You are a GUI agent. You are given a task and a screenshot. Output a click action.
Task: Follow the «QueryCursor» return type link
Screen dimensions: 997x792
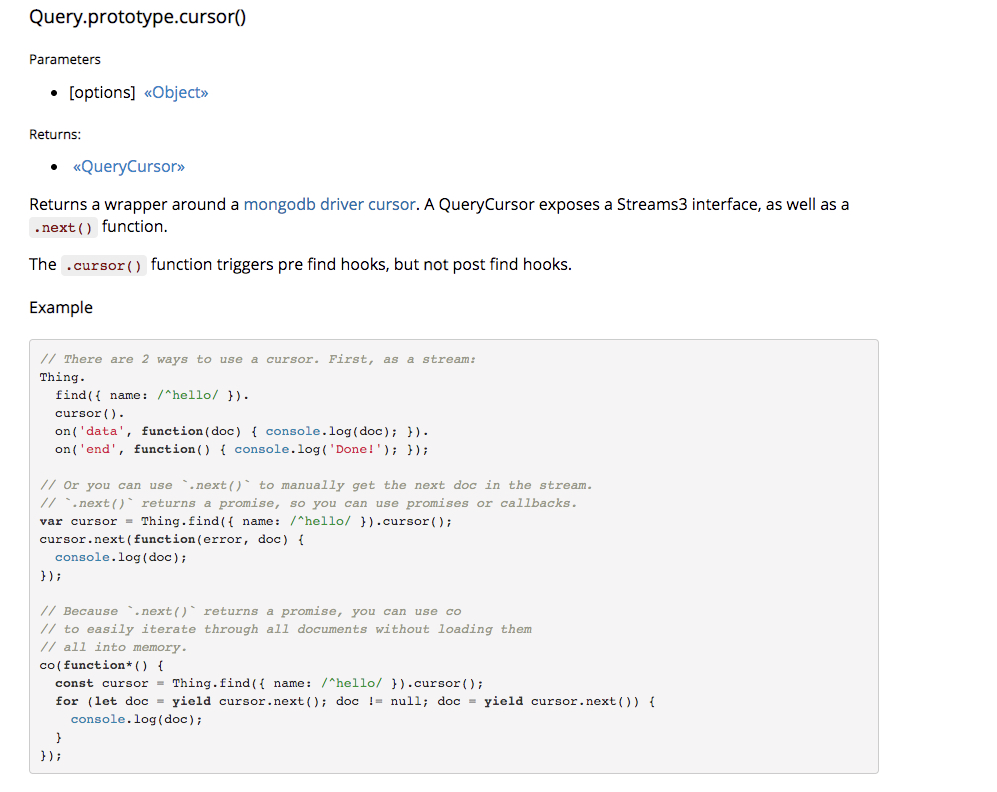coord(129,166)
